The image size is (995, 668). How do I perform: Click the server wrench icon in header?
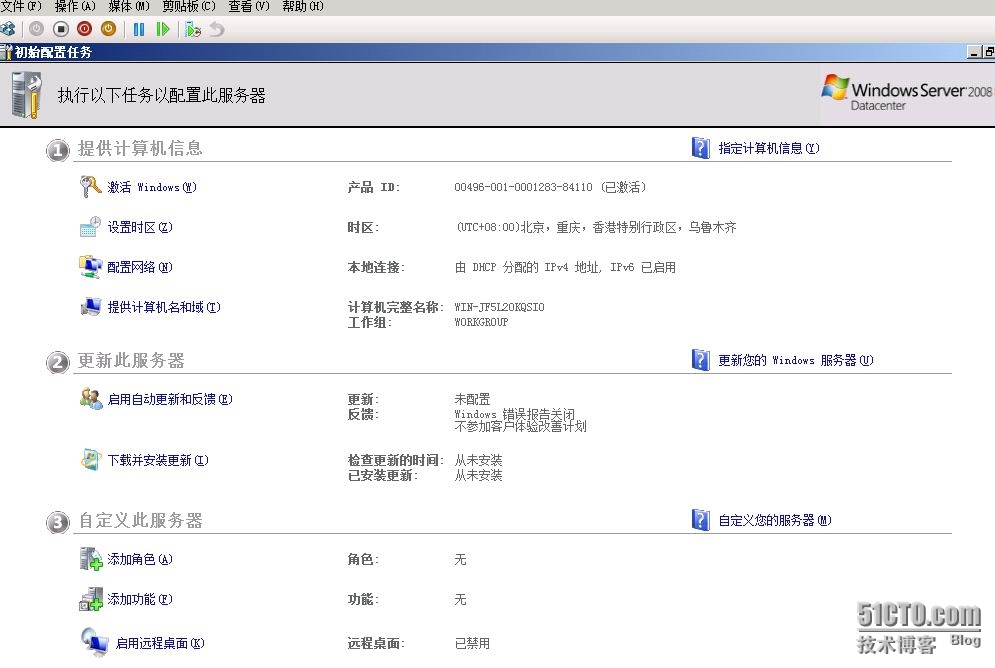point(27,95)
